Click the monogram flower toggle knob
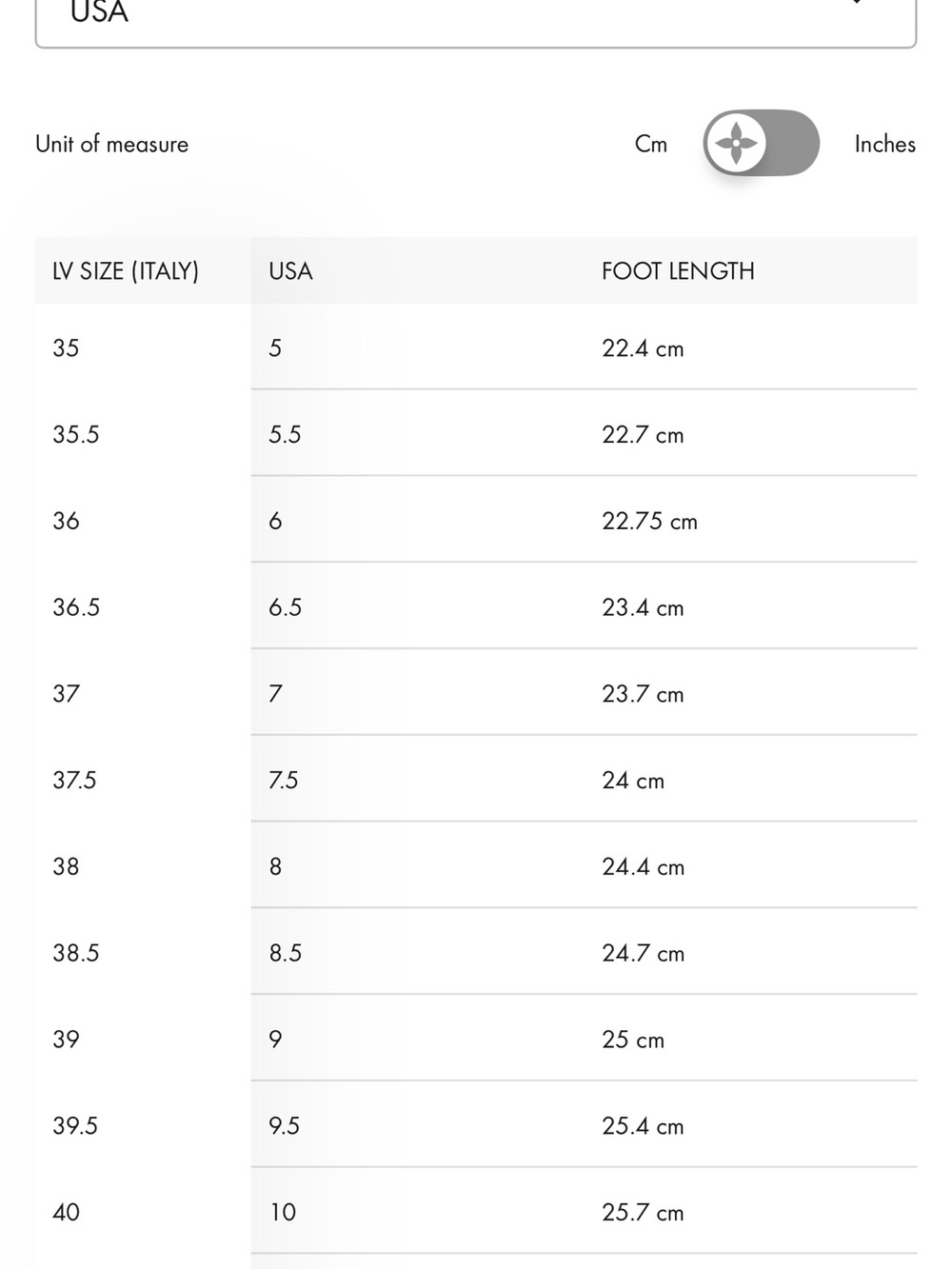The image size is (952, 1269). [736, 143]
